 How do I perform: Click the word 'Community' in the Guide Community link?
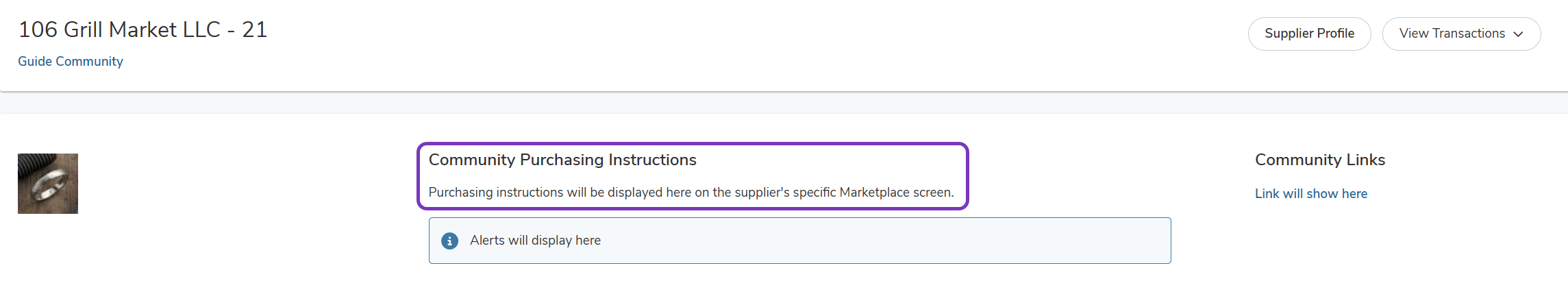(x=90, y=61)
